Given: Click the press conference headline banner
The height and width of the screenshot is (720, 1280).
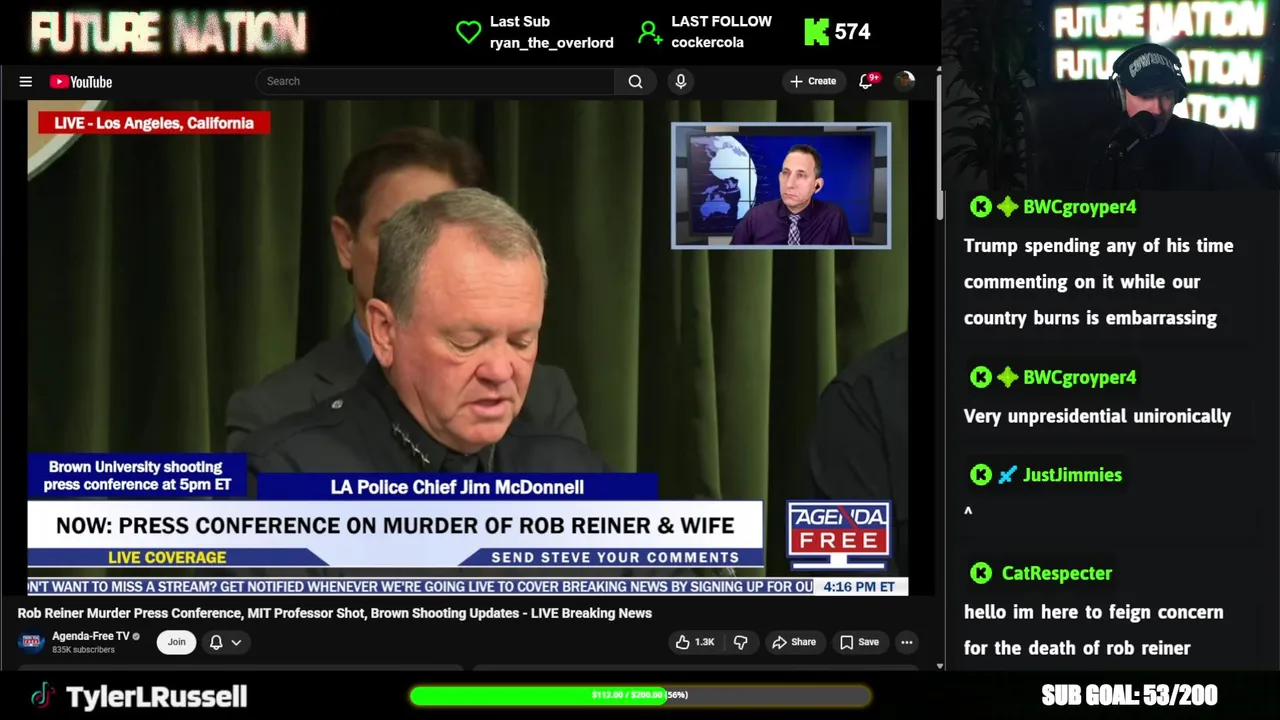Looking at the screenshot, I should (x=395, y=525).
